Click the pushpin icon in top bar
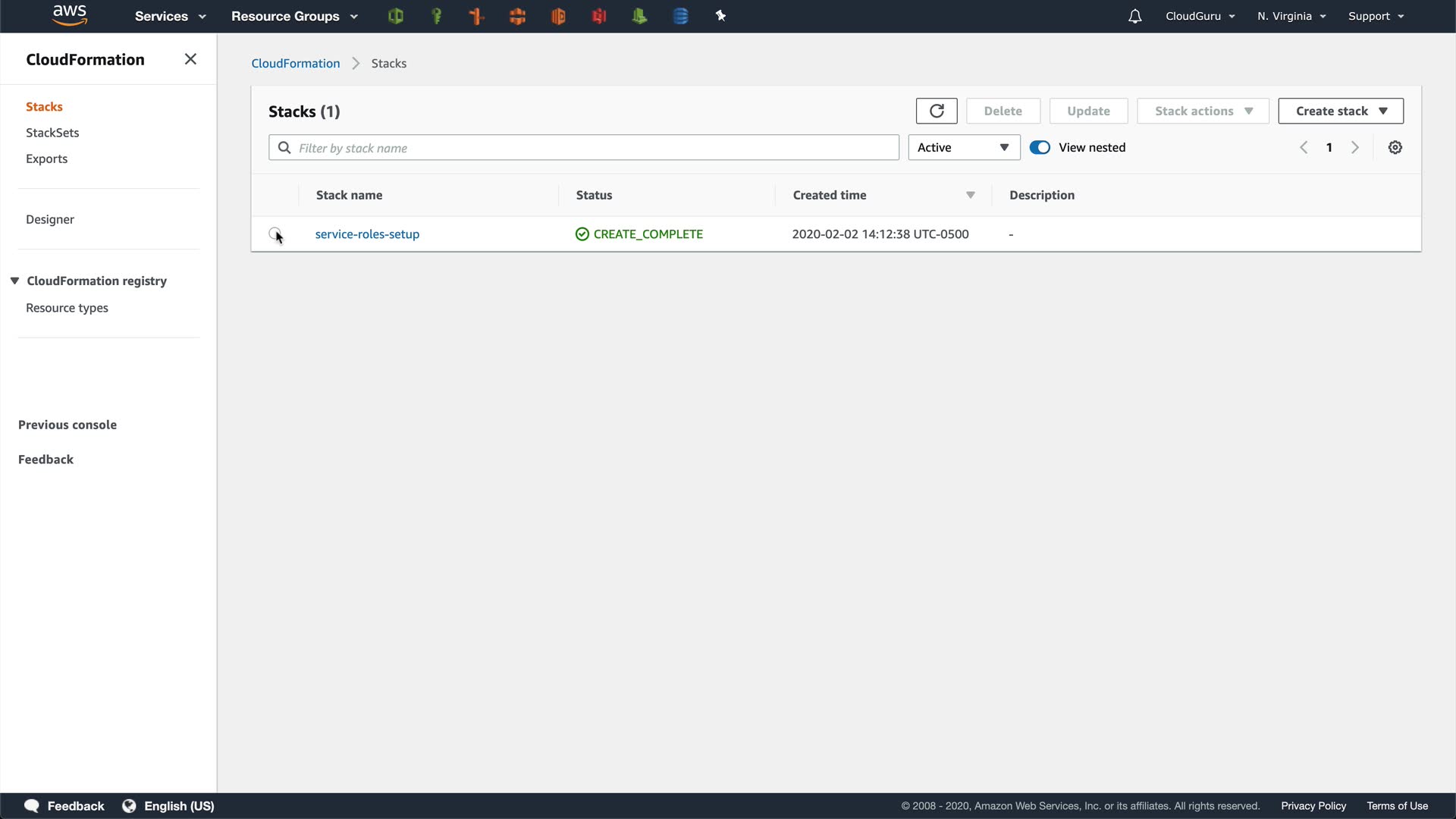The image size is (1456, 819). (720, 16)
